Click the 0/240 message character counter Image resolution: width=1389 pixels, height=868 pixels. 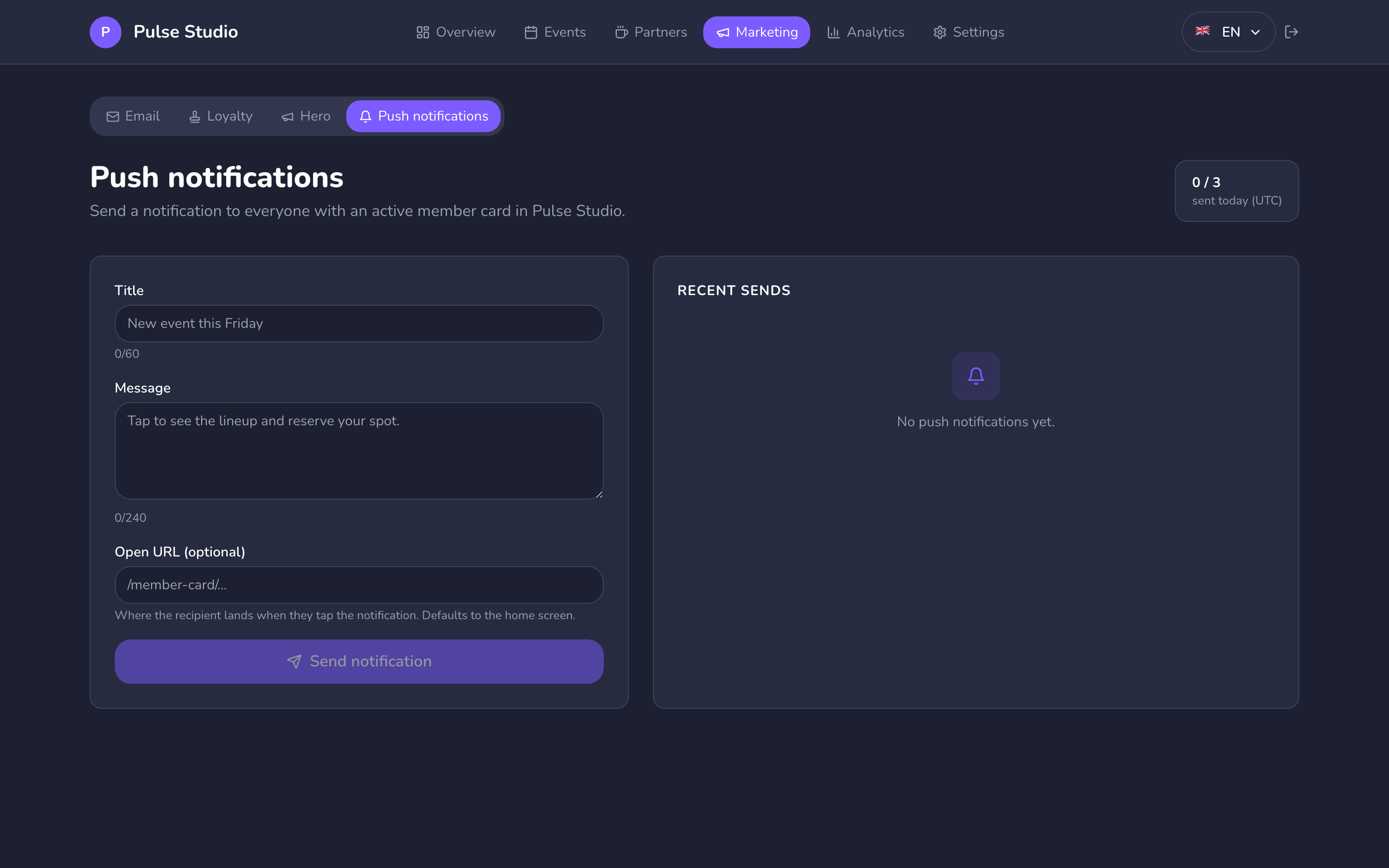130,518
